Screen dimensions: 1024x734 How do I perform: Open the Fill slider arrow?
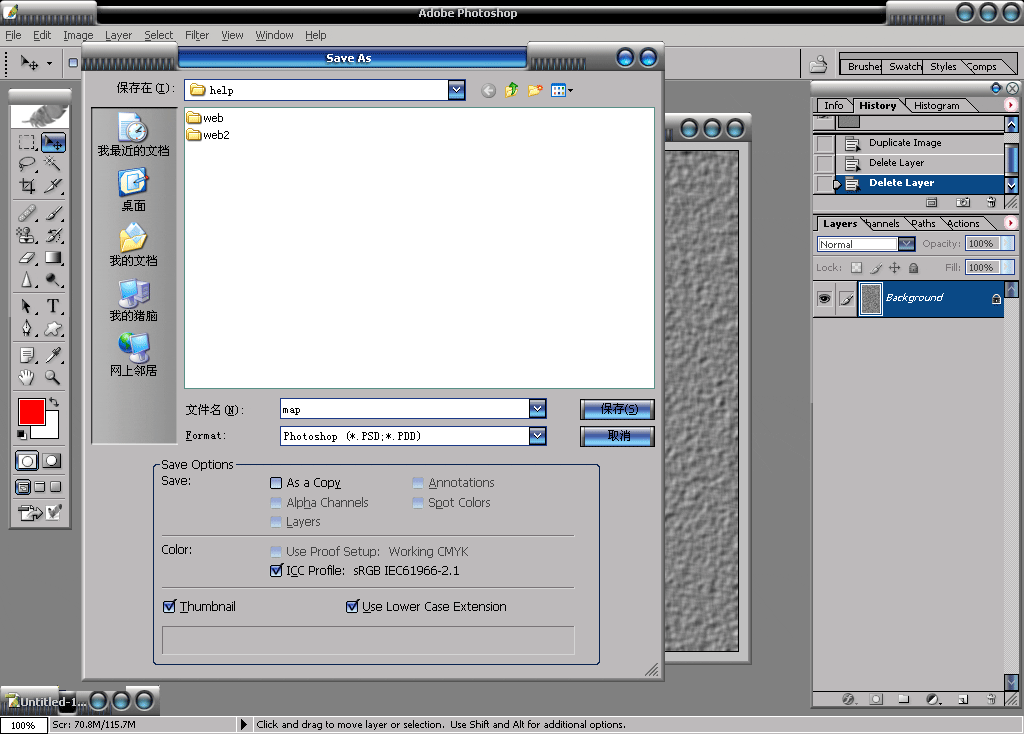[x=1008, y=267]
